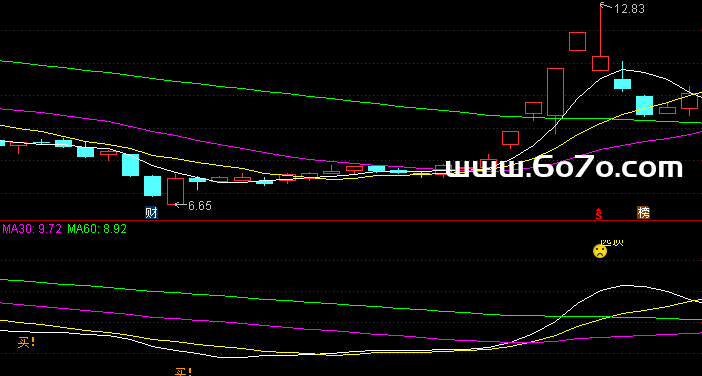Click the 12.83 high price label

629,9
